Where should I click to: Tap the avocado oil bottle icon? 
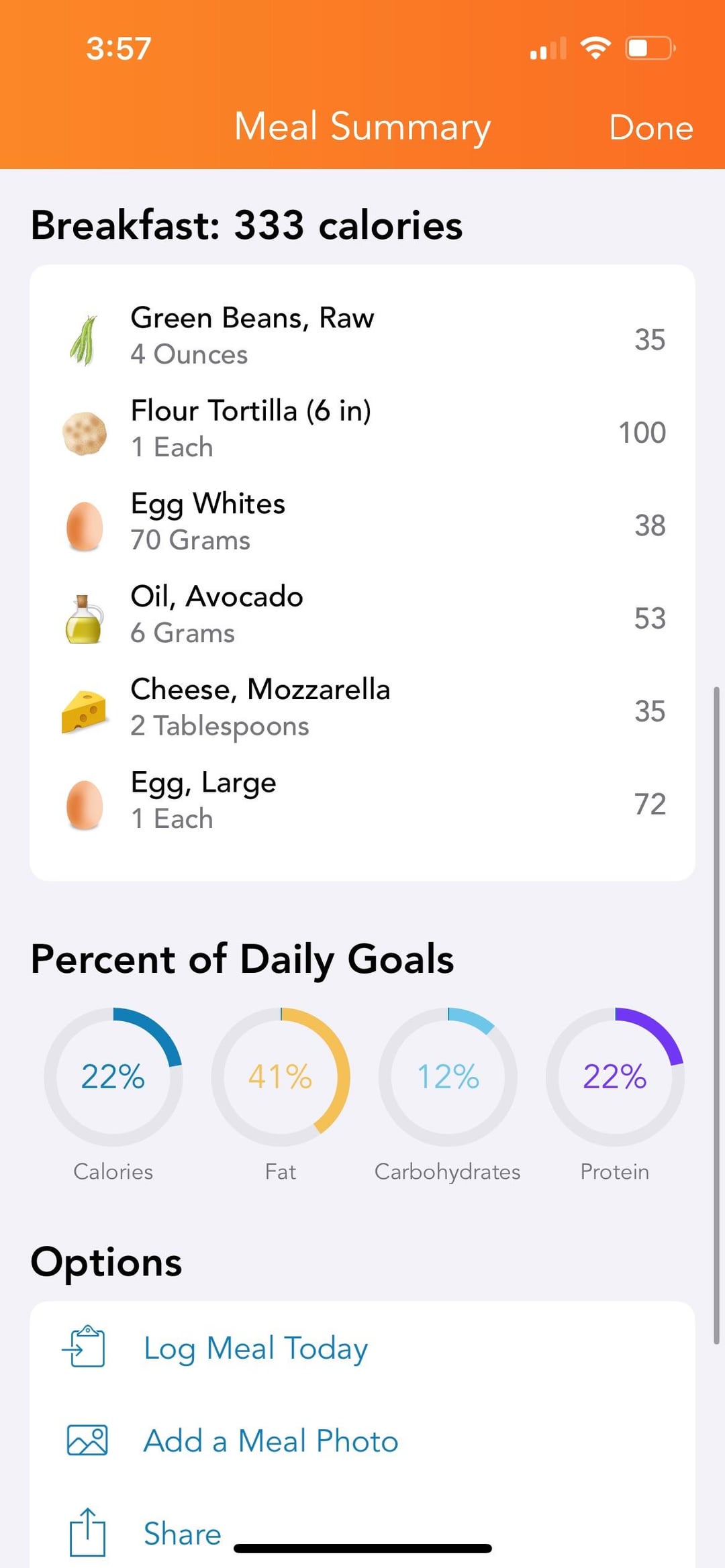pos(84,619)
